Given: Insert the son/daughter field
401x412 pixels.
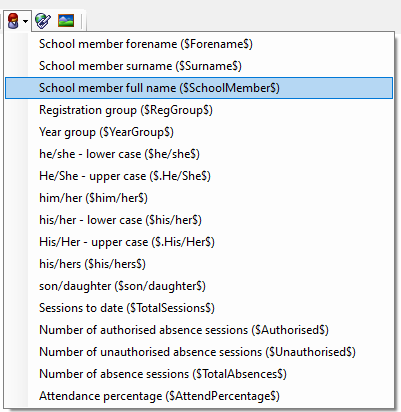Looking at the screenshot, I should (x=199, y=286).
